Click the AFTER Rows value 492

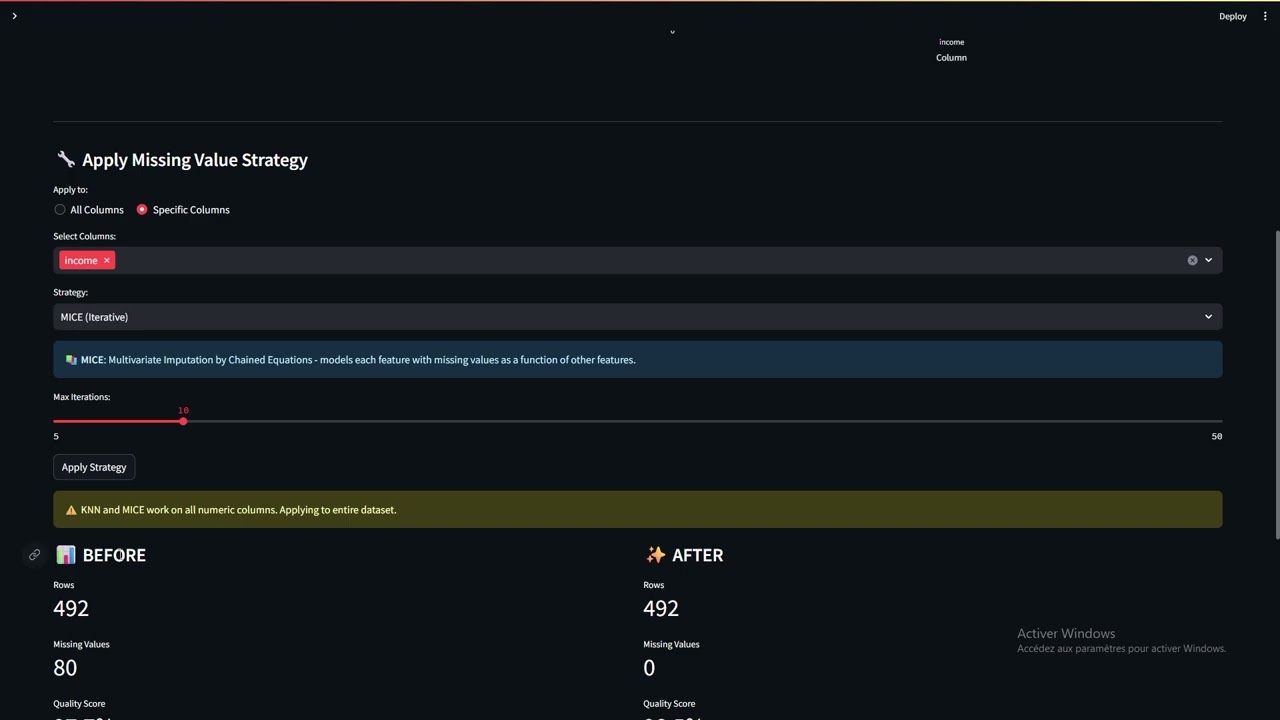click(661, 608)
